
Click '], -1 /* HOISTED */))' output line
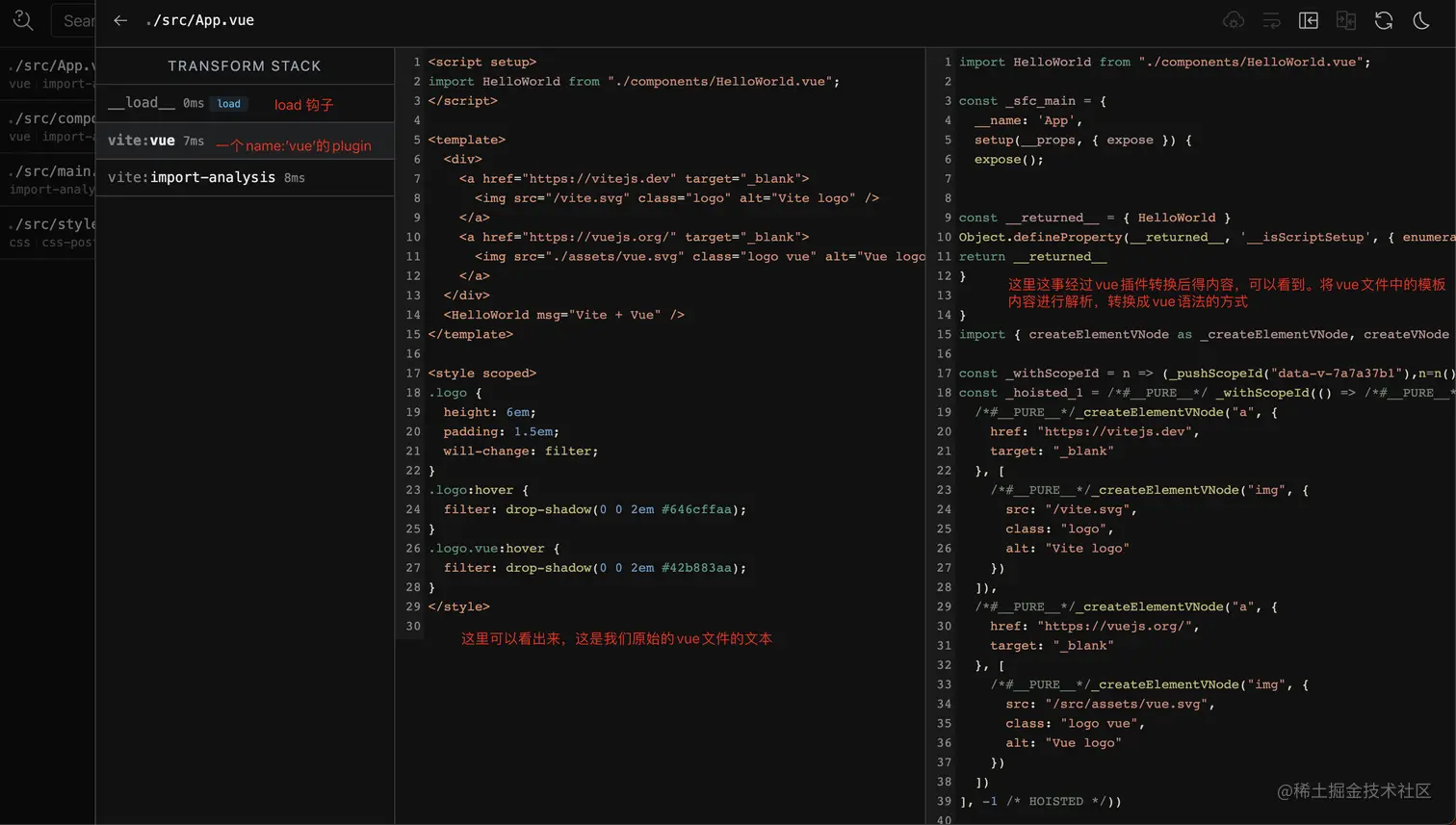coord(1041,802)
